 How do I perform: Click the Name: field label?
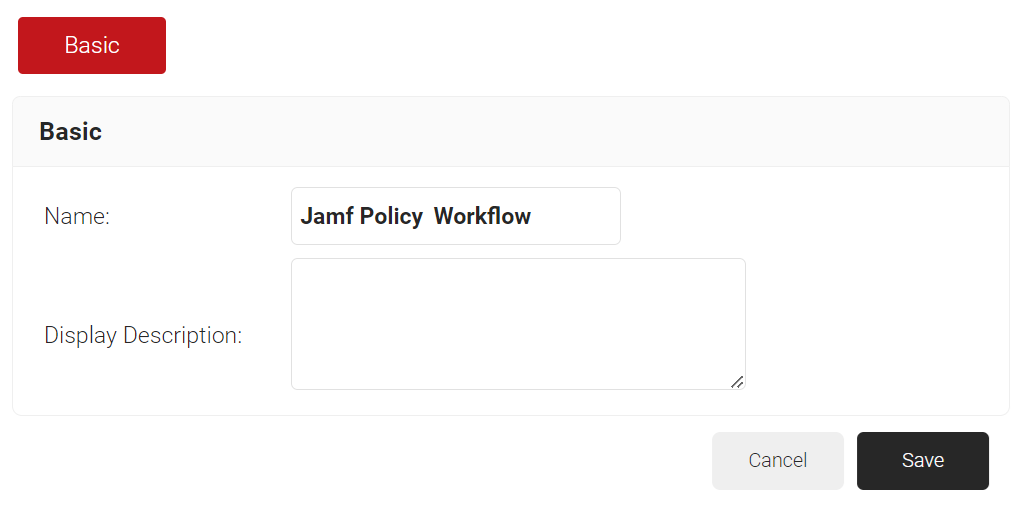pos(77,216)
